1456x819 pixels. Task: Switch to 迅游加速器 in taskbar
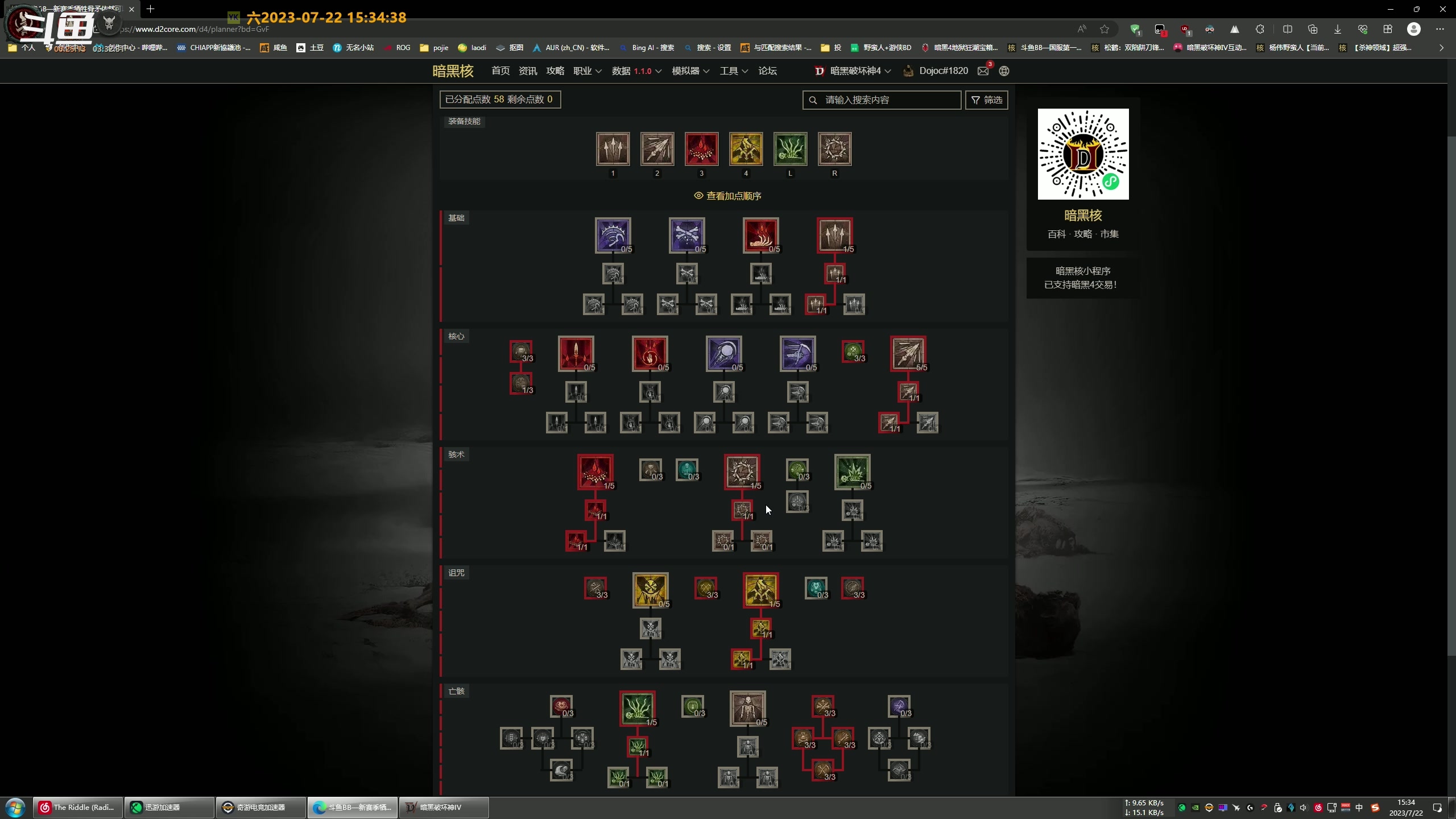[x=169, y=807]
